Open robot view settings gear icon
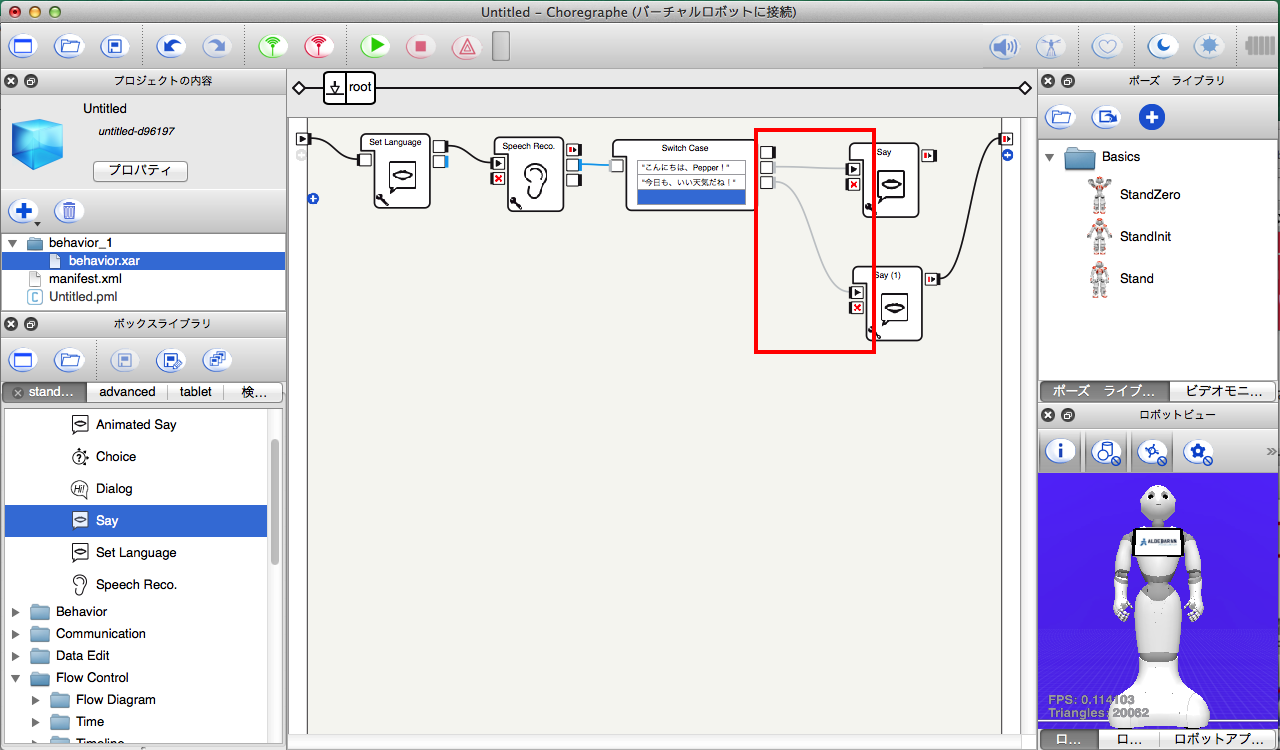 tap(1198, 452)
